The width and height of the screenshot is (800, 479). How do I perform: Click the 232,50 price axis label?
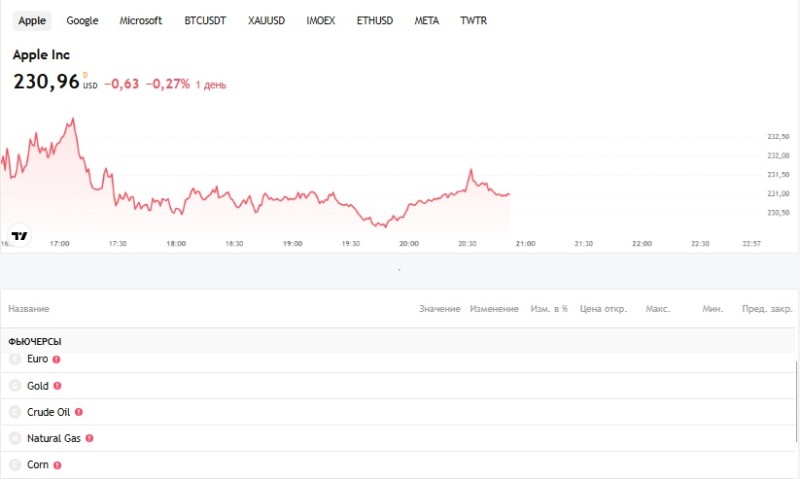pos(778,137)
